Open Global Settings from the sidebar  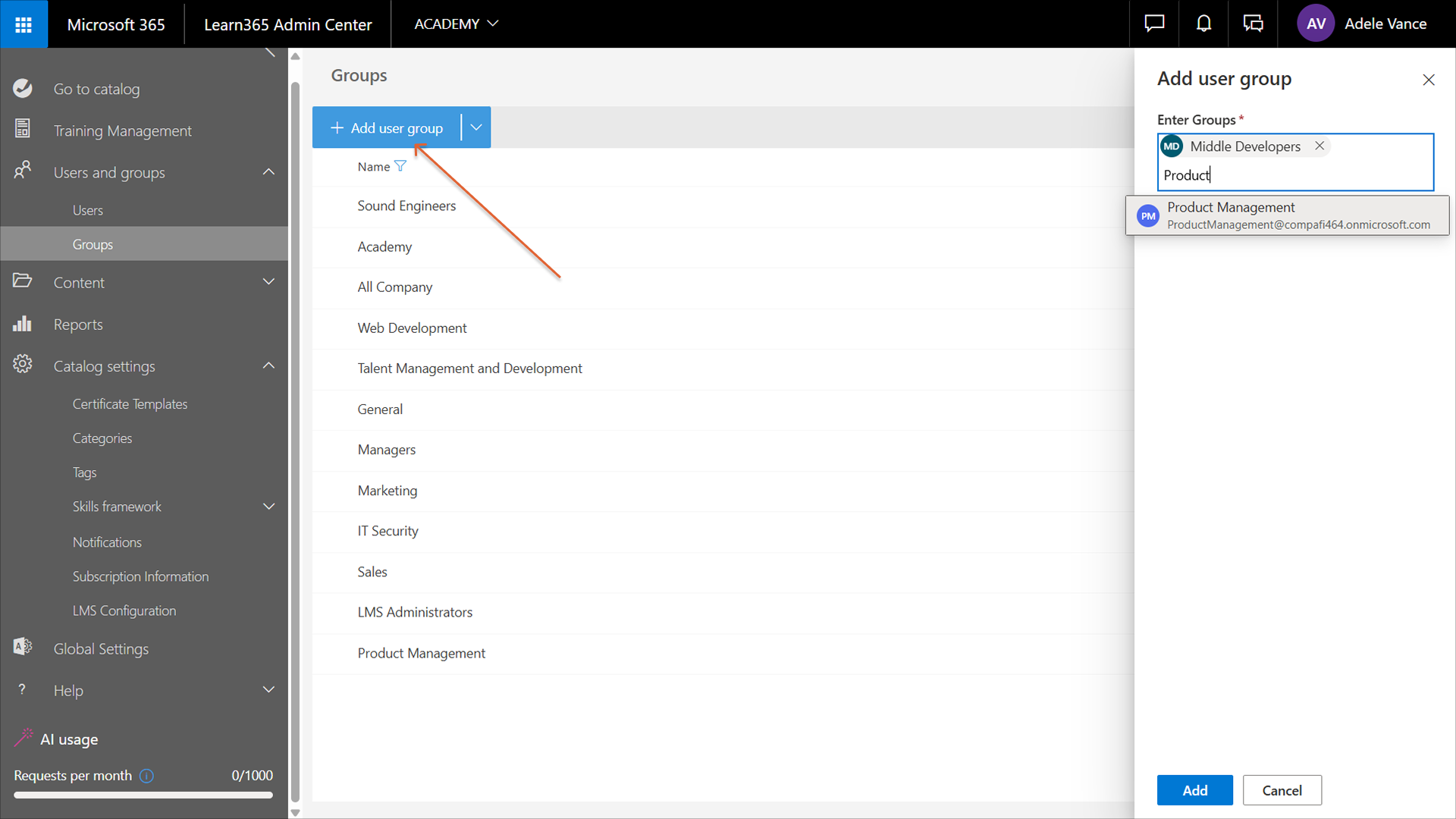[101, 649]
